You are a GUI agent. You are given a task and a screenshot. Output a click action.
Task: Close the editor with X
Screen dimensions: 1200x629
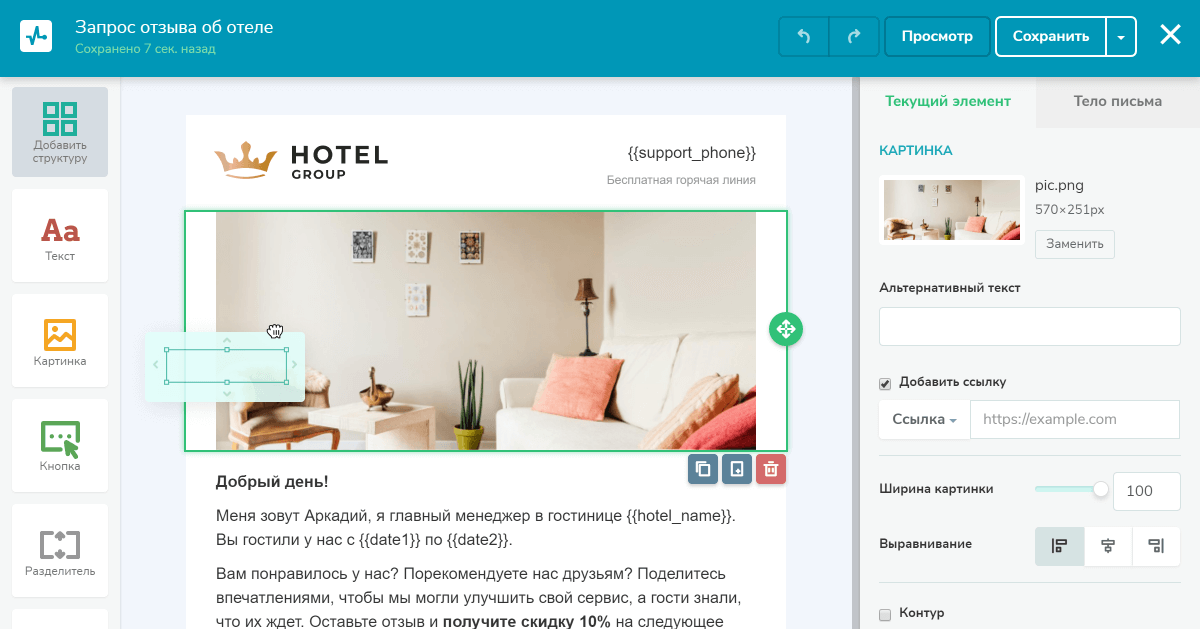coord(1171,36)
